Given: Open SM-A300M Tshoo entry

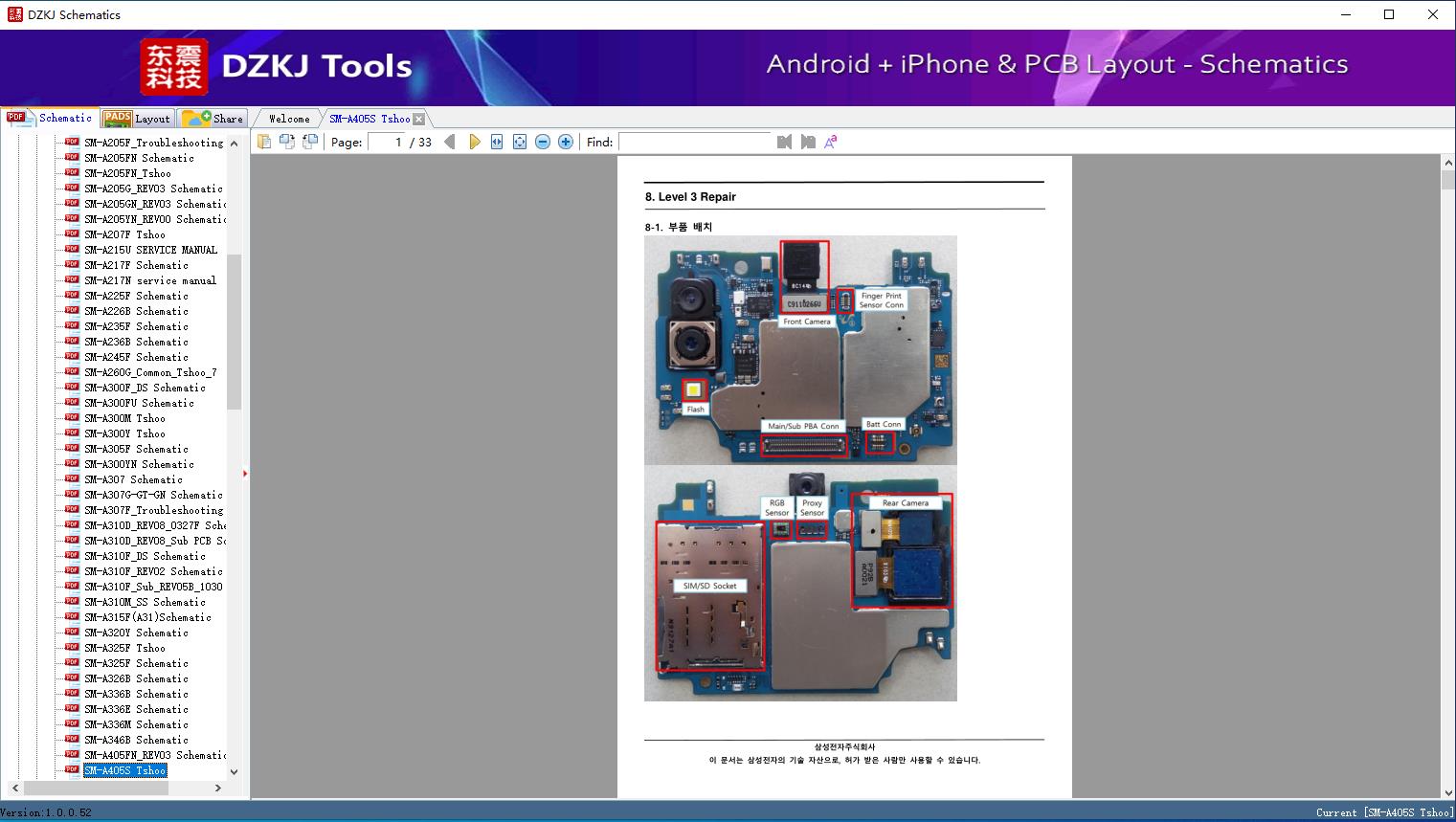Looking at the screenshot, I should coord(124,418).
